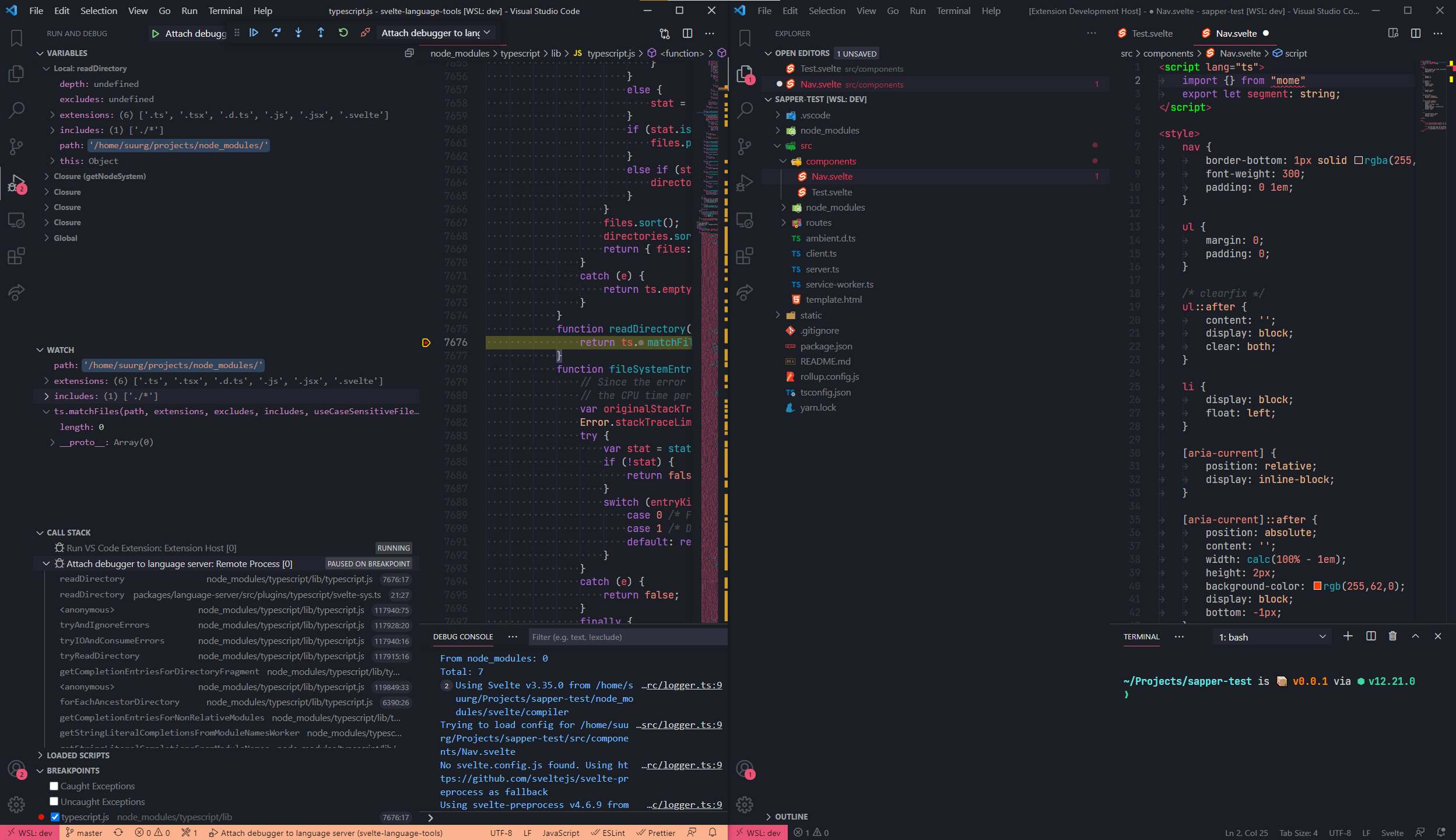Kill the terminal using the trash icon
The image size is (1456, 840).
coord(1392,636)
